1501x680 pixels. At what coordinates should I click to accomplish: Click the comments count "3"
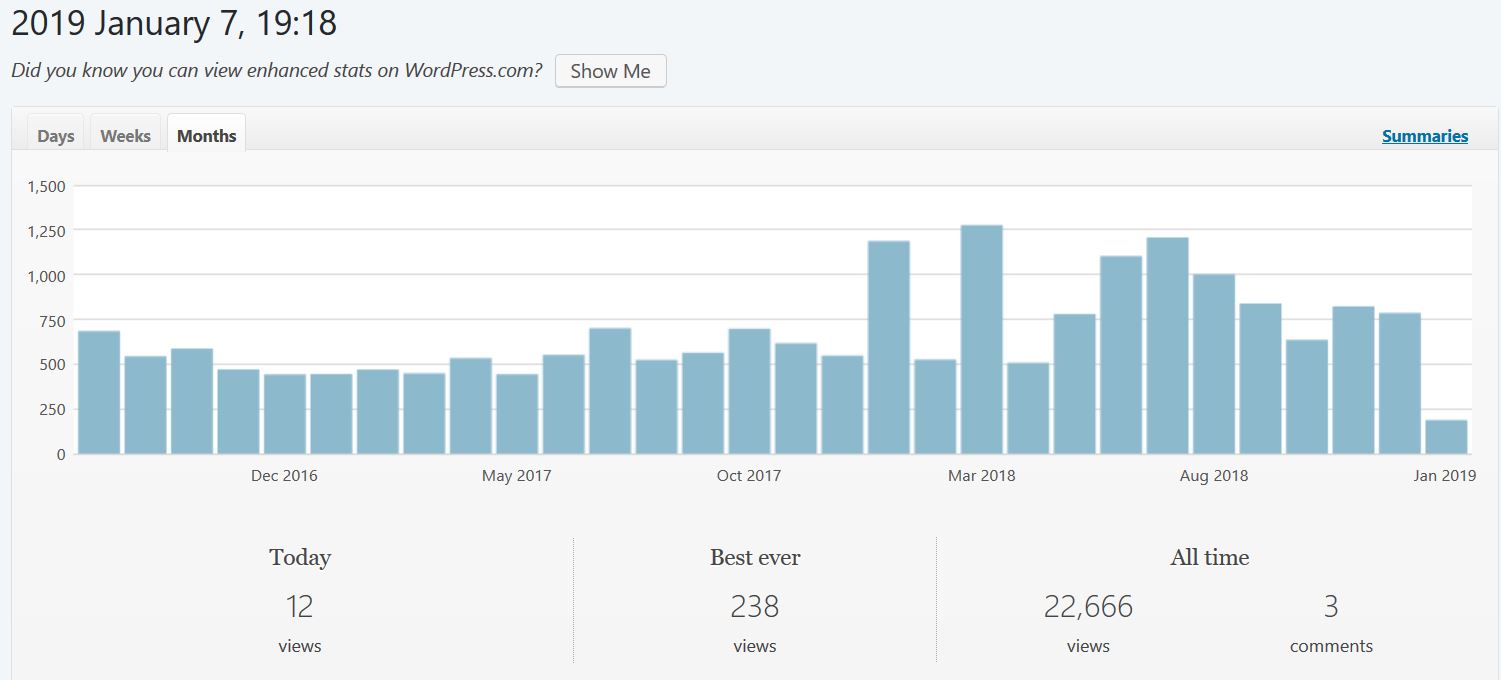point(1331,606)
